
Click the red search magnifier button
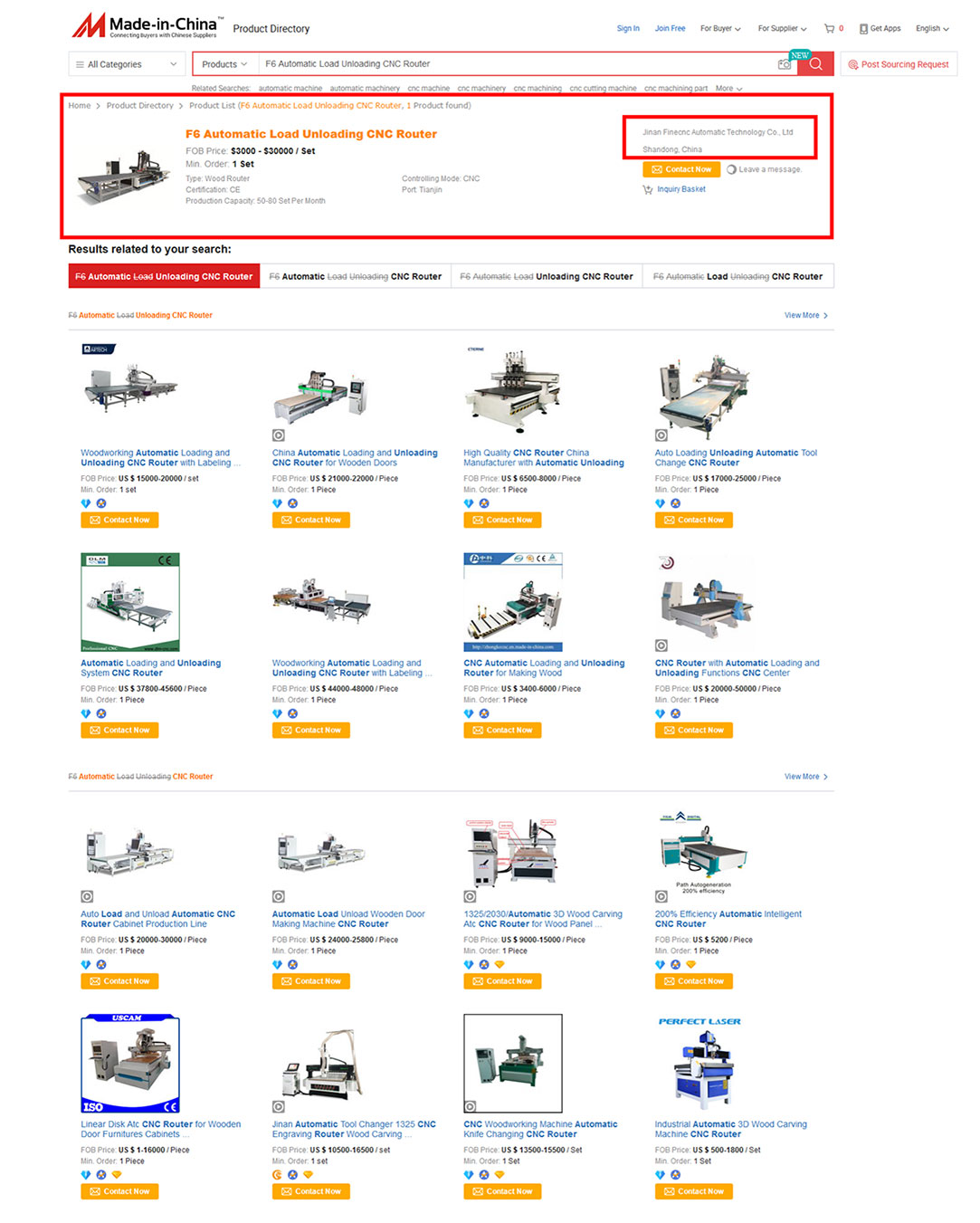tap(815, 64)
